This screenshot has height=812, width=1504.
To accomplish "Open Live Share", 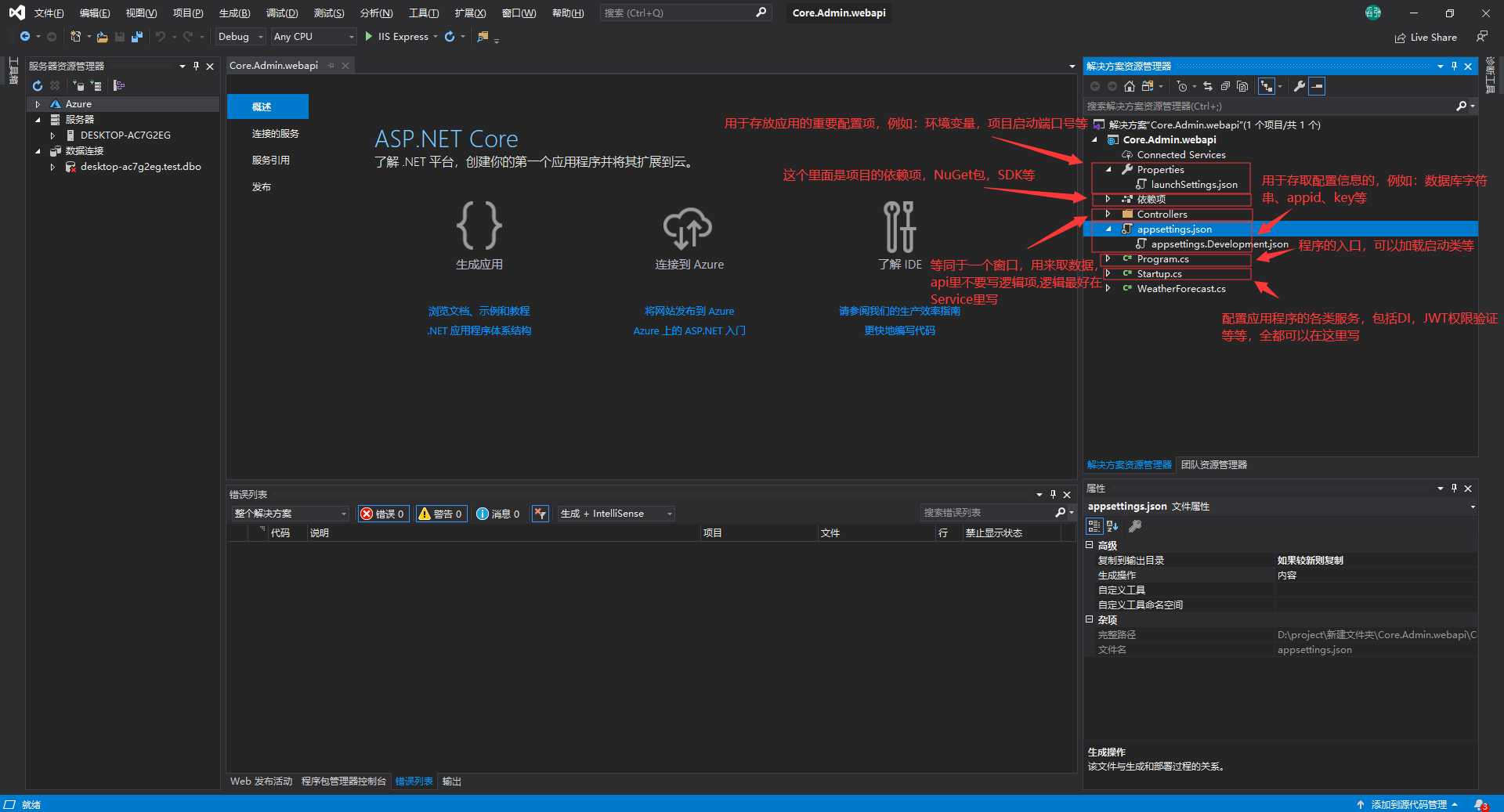I will click(1426, 37).
